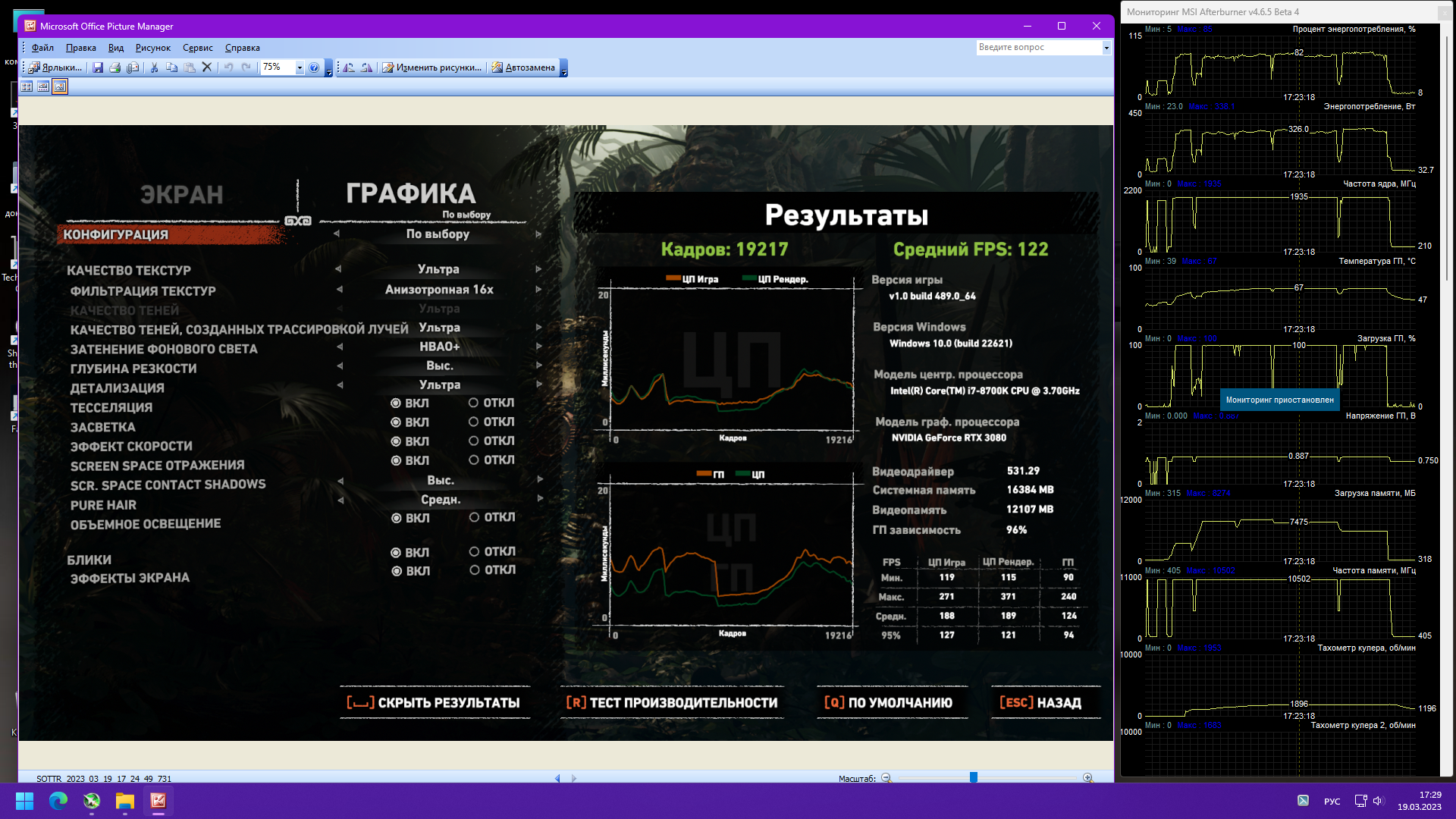Click the Delete X icon in toolbar

(206, 67)
